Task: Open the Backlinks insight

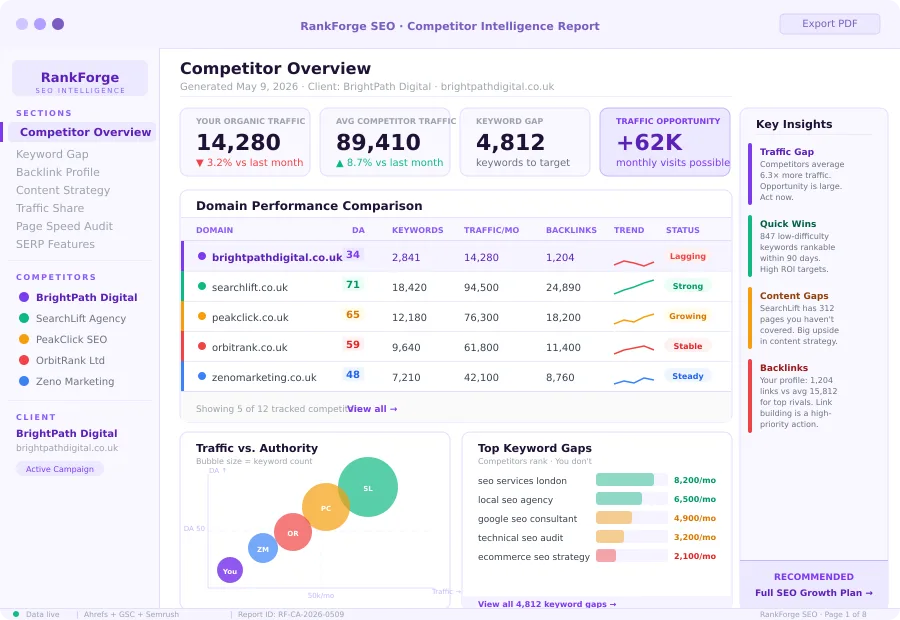Action: [811, 396]
